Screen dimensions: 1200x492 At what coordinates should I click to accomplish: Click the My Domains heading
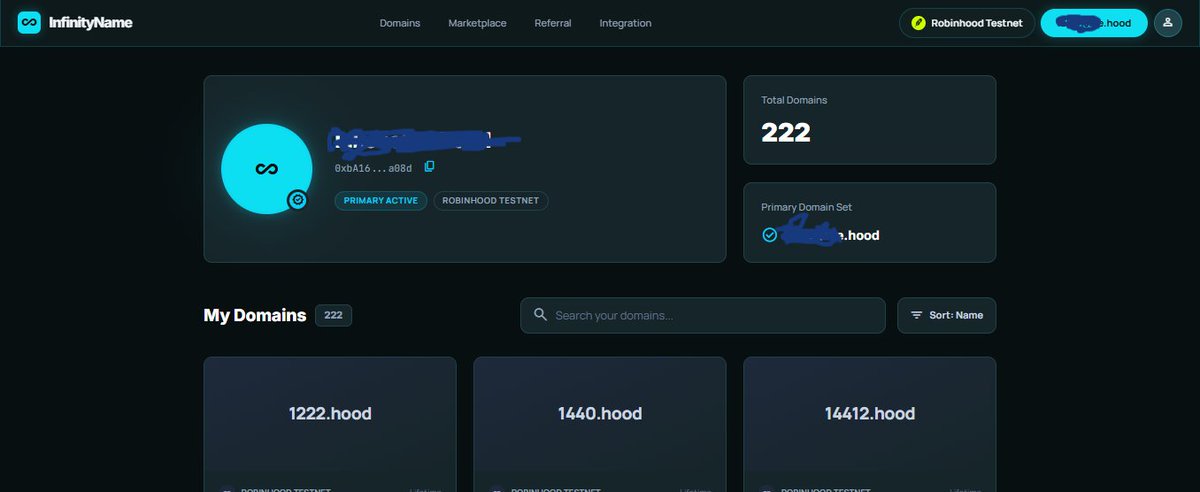255,315
